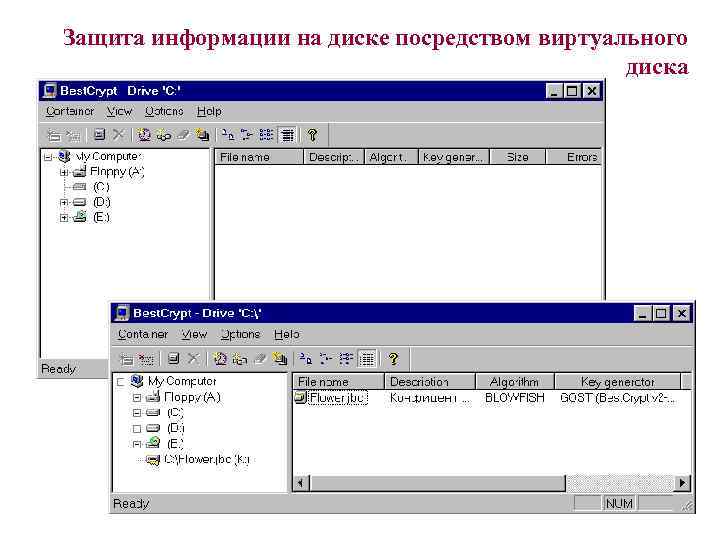Open View menu in back window
The width and height of the screenshot is (720, 540).
coord(119,111)
